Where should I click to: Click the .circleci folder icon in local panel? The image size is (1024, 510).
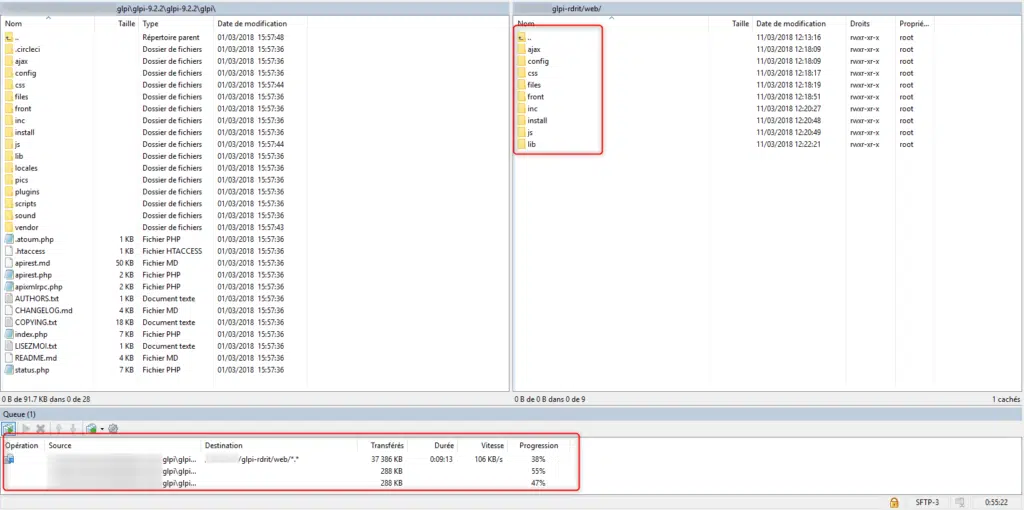click(x=8, y=49)
